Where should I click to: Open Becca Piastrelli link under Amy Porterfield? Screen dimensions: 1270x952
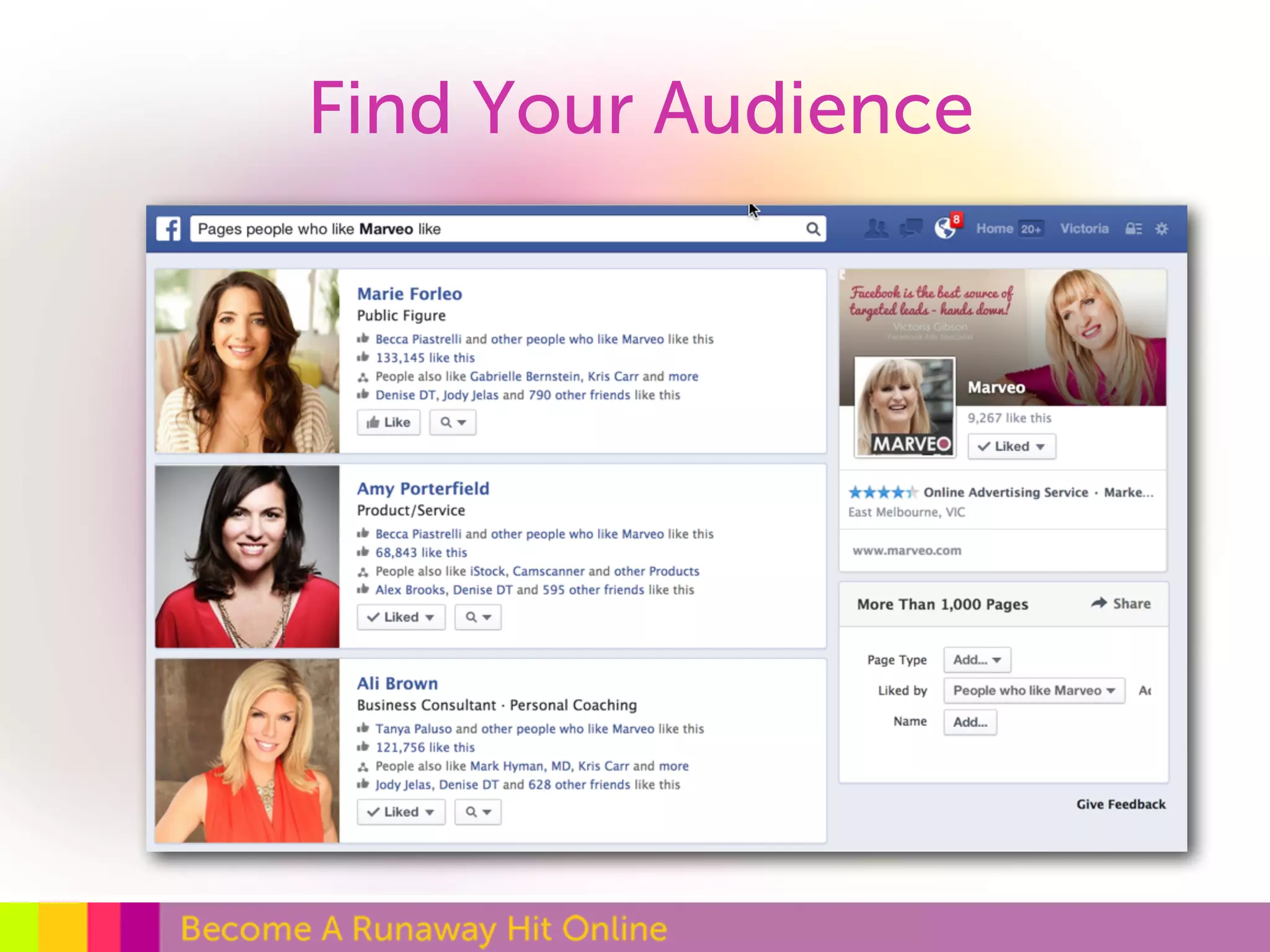pos(419,534)
